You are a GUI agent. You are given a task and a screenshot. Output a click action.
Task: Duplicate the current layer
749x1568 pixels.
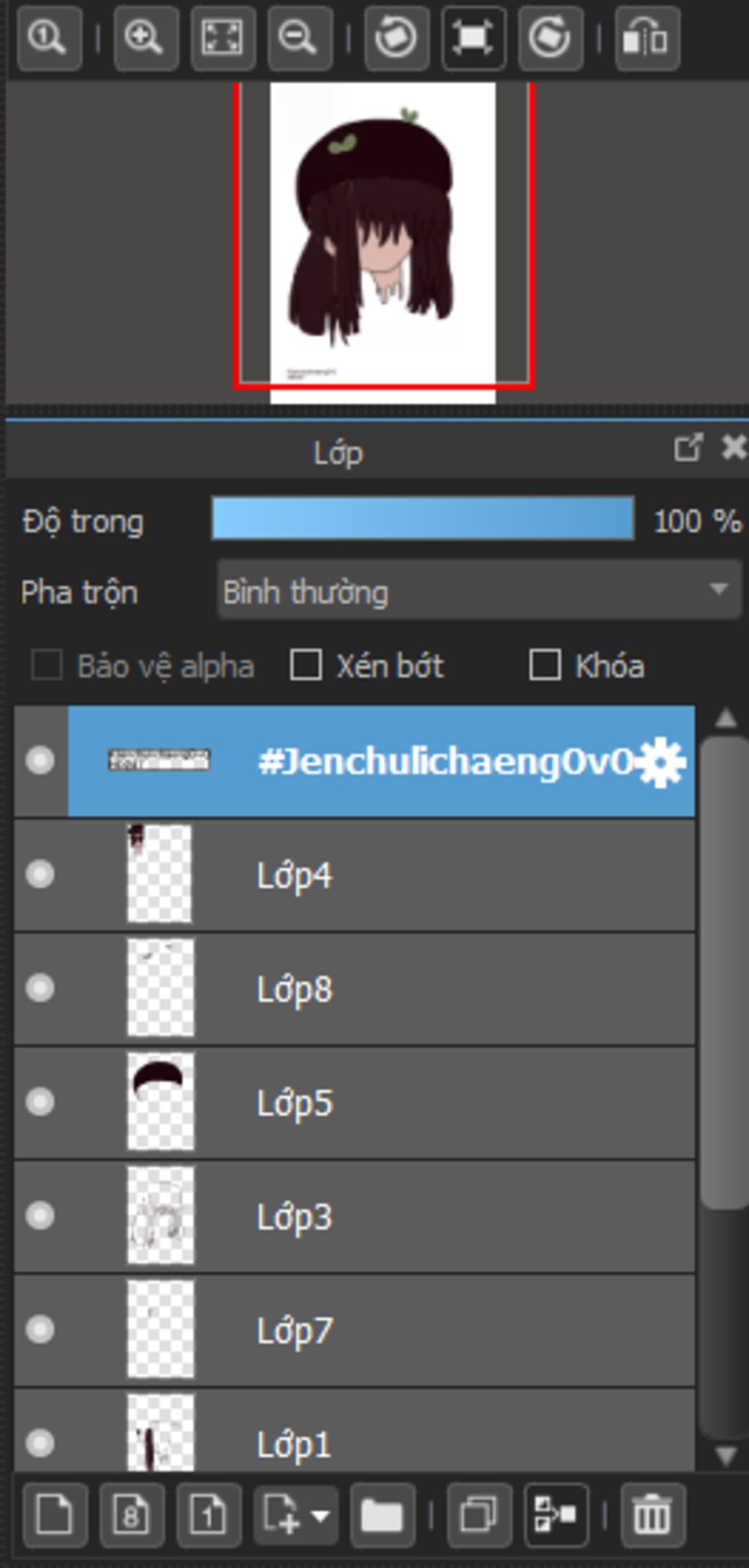point(478,1515)
